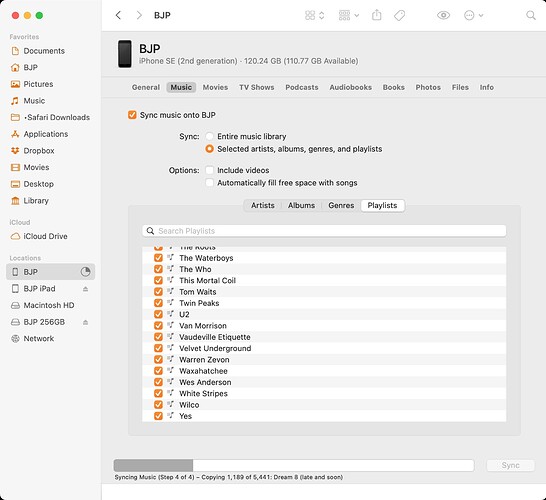Uncheck Sync music onto BJP
Image resolution: width=546 pixels, height=500 pixels.
coord(132,115)
